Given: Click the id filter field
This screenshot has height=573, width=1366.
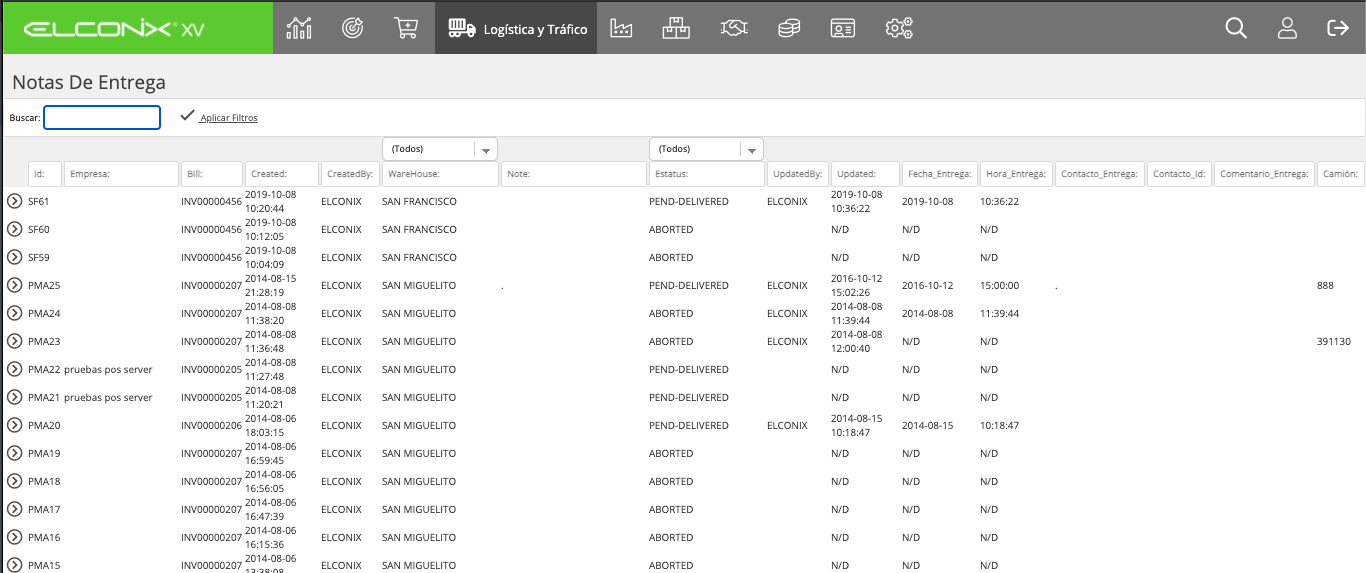Looking at the screenshot, I should click(45, 174).
